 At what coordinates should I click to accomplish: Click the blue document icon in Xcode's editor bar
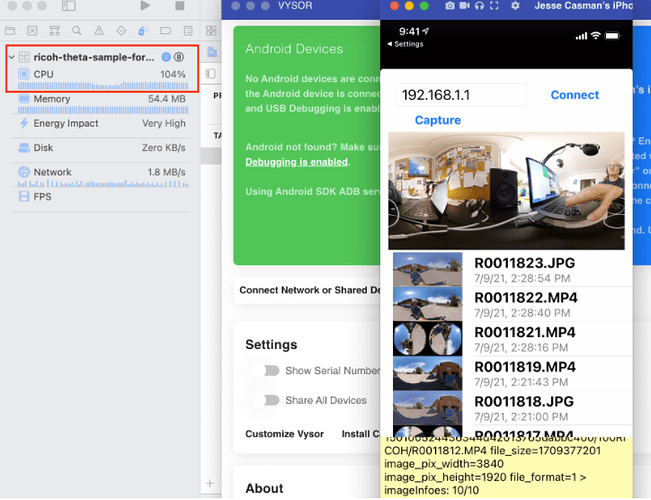point(212,52)
